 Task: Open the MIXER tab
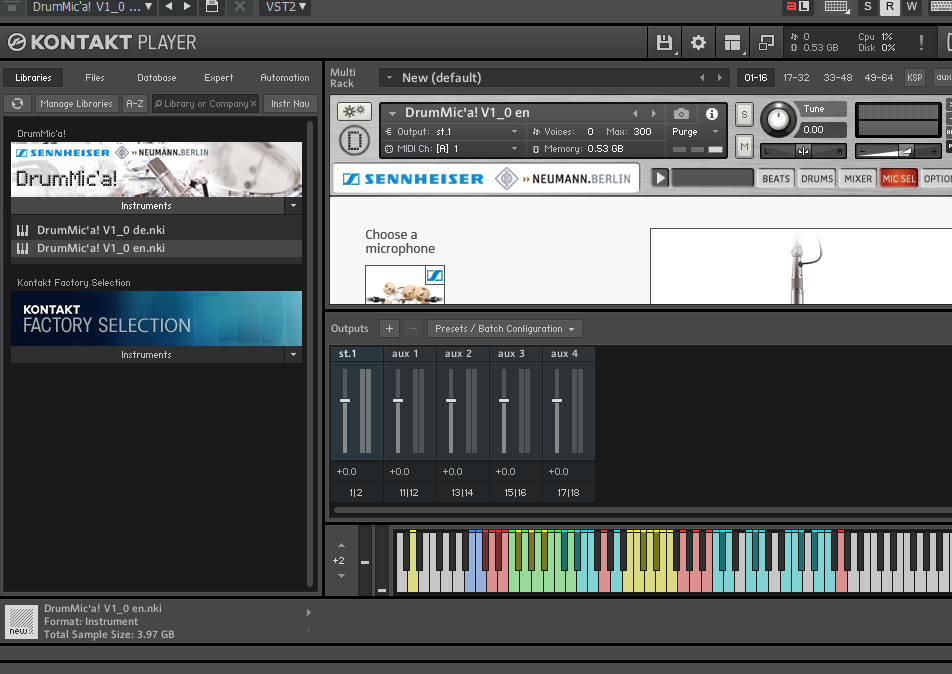pyautogui.click(x=857, y=179)
